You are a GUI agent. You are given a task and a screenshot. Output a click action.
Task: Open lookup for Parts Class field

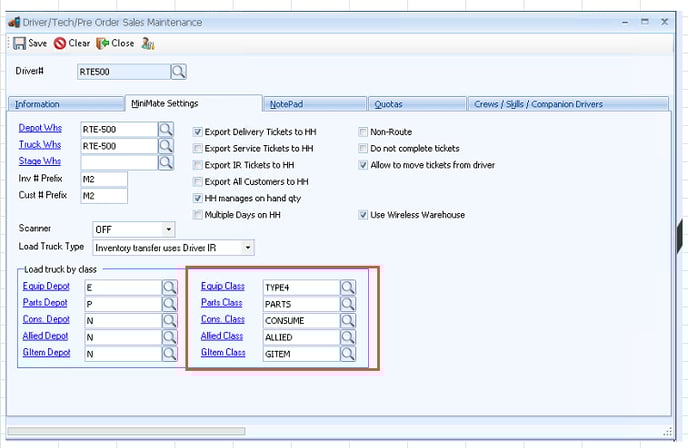pos(348,304)
